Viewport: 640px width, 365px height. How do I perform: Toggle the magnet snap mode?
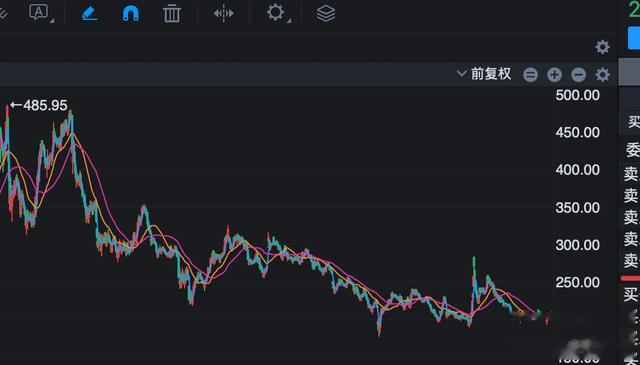click(x=131, y=13)
